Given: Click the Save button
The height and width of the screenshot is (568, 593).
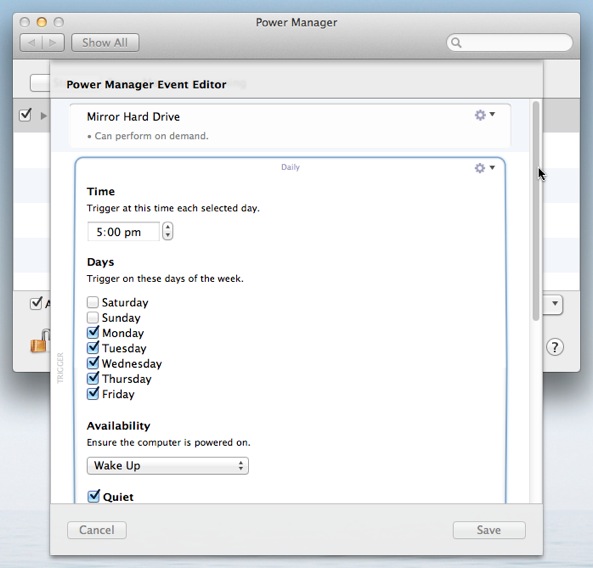Looking at the screenshot, I should [x=489, y=530].
